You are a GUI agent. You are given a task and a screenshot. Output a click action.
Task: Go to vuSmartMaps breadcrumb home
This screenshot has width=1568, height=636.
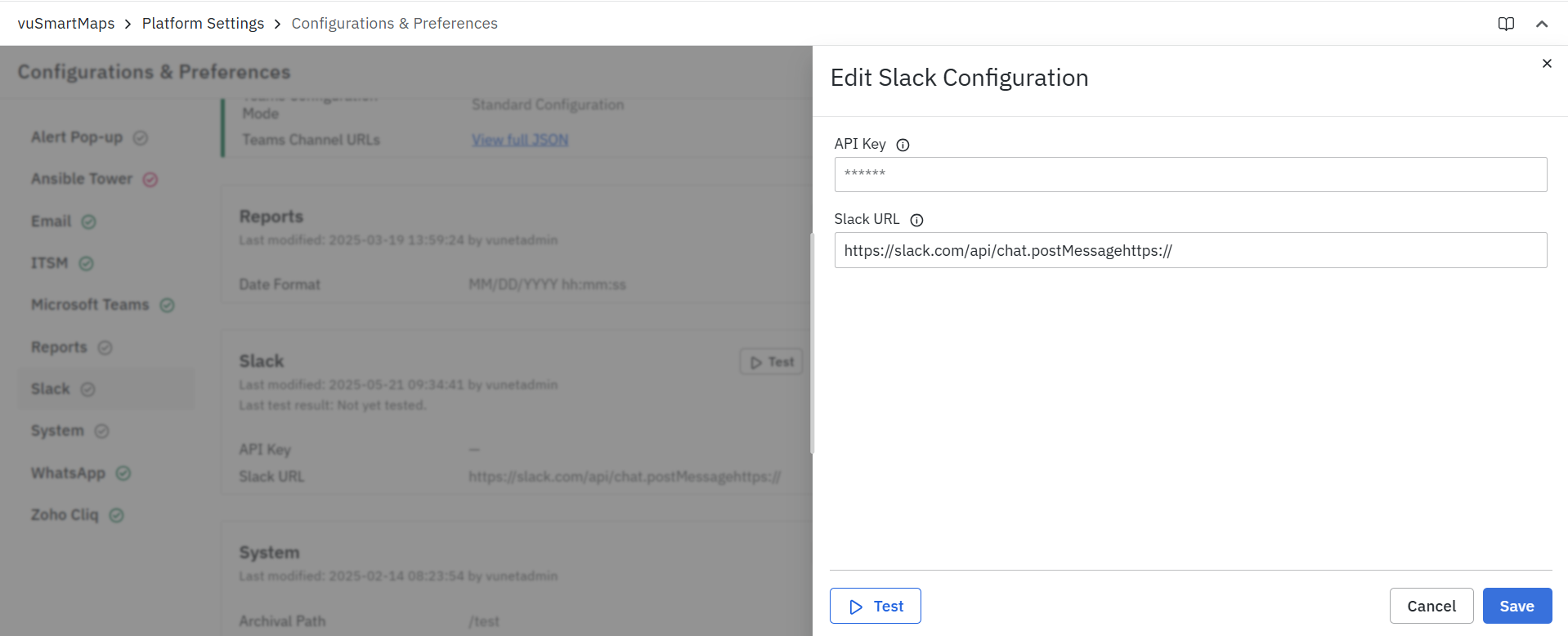(x=66, y=24)
